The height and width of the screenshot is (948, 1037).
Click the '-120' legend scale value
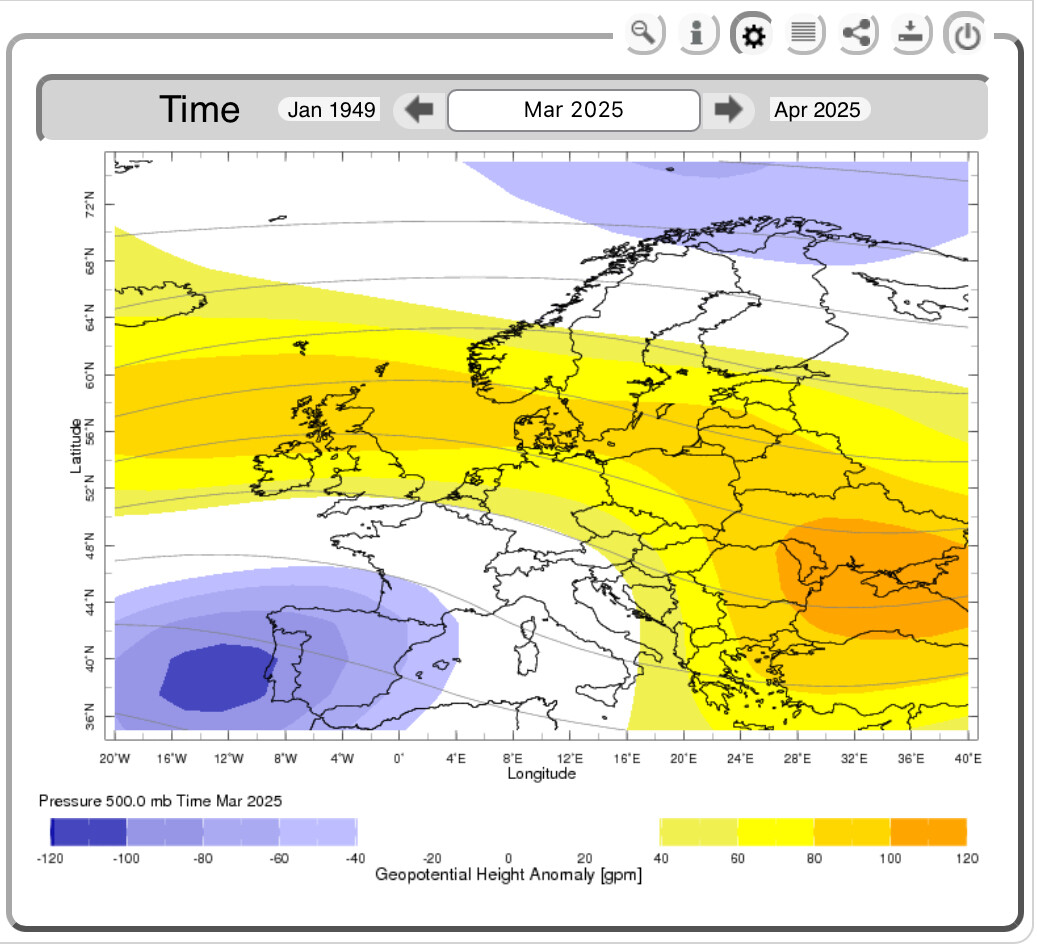pyautogui.click(x=50, y=858)
